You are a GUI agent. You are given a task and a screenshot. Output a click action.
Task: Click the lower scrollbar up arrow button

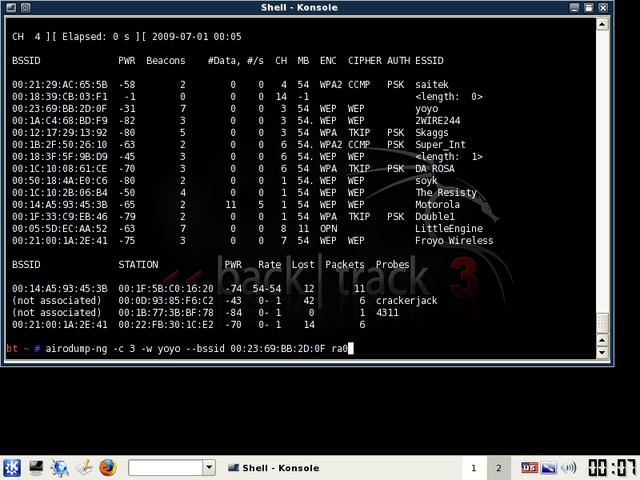click(x=602, y=340)
